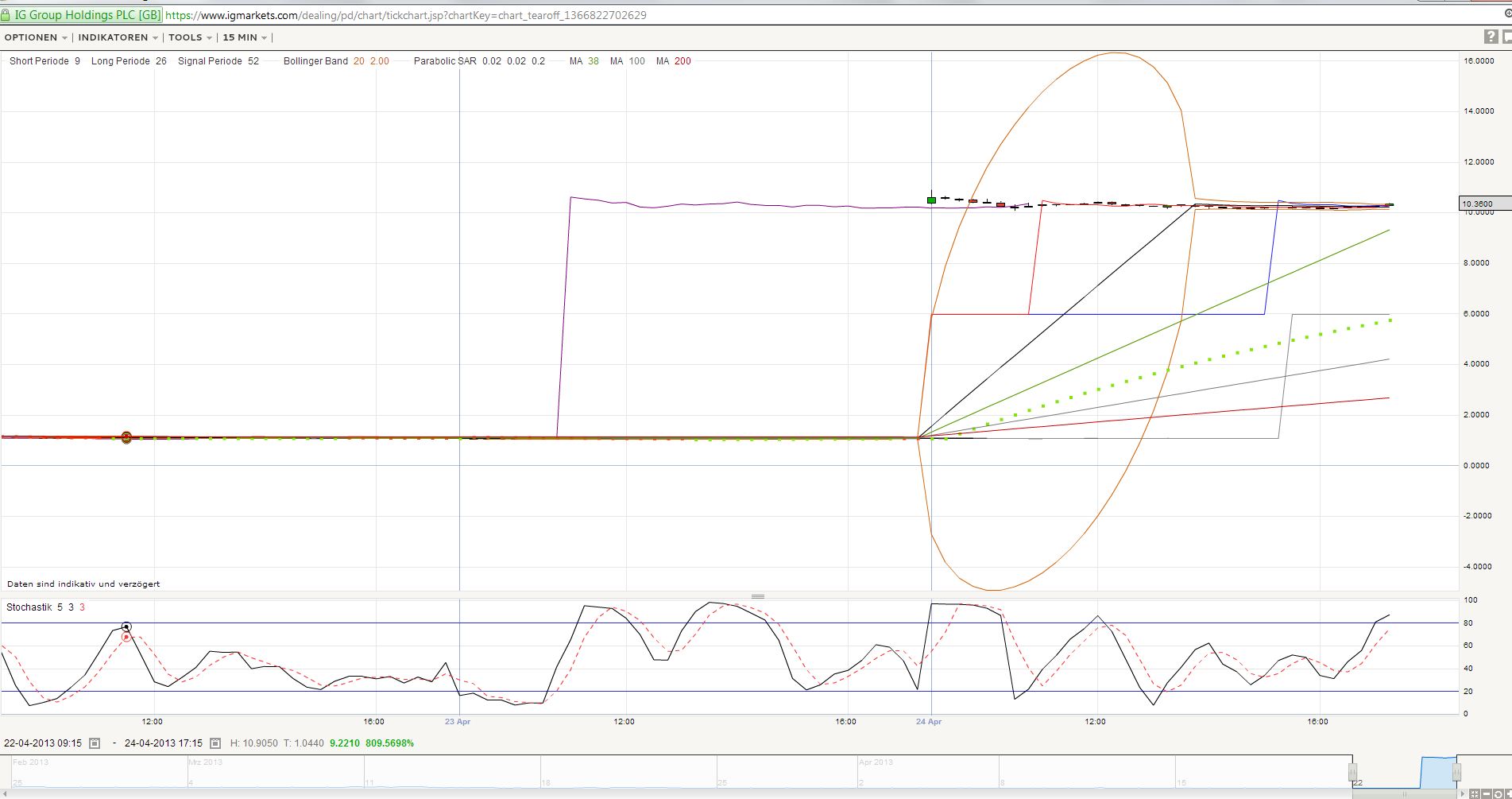Open the TOOLS dropdown menu
The width and height of the screenshot is (1512, 799).
point(190,37)
